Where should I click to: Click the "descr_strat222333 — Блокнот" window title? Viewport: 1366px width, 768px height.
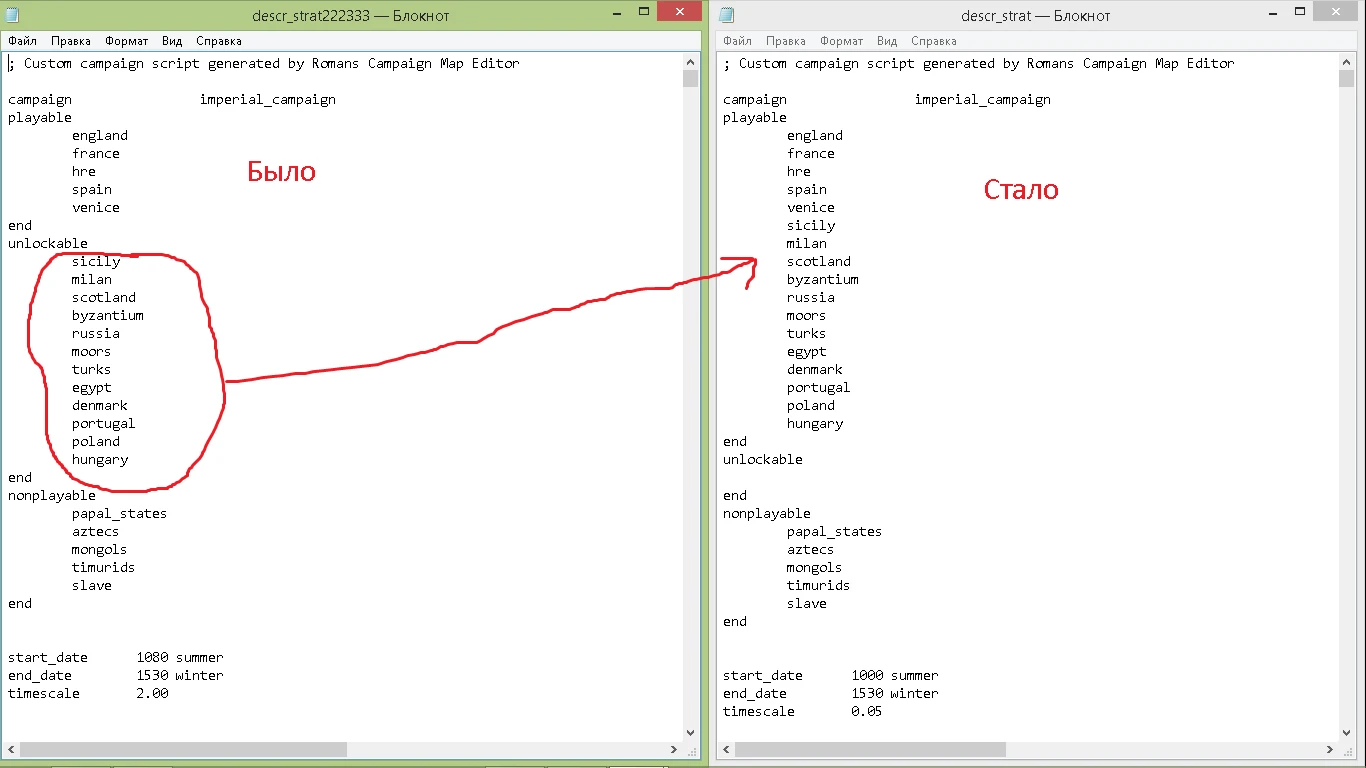point(350,16)
